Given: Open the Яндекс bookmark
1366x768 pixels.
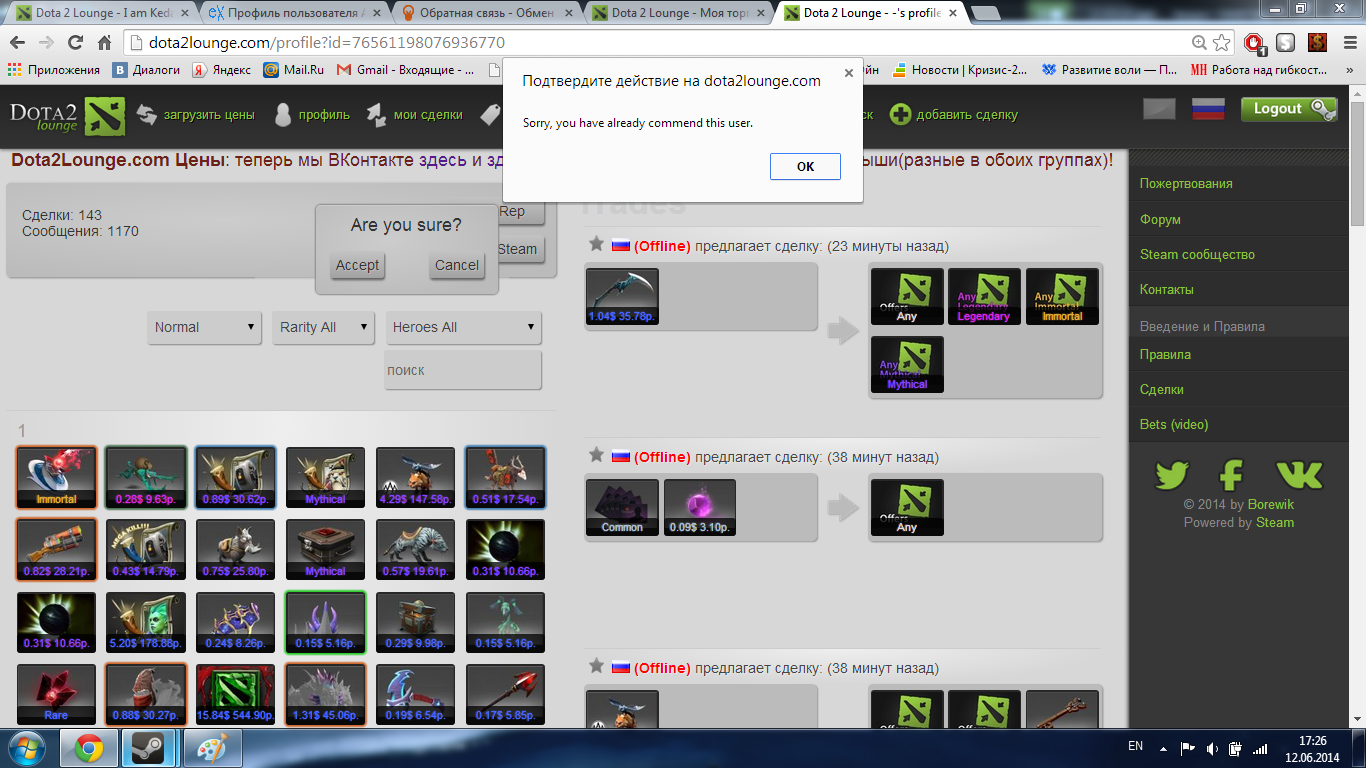Looking at the screenshot, I should 222,70.
